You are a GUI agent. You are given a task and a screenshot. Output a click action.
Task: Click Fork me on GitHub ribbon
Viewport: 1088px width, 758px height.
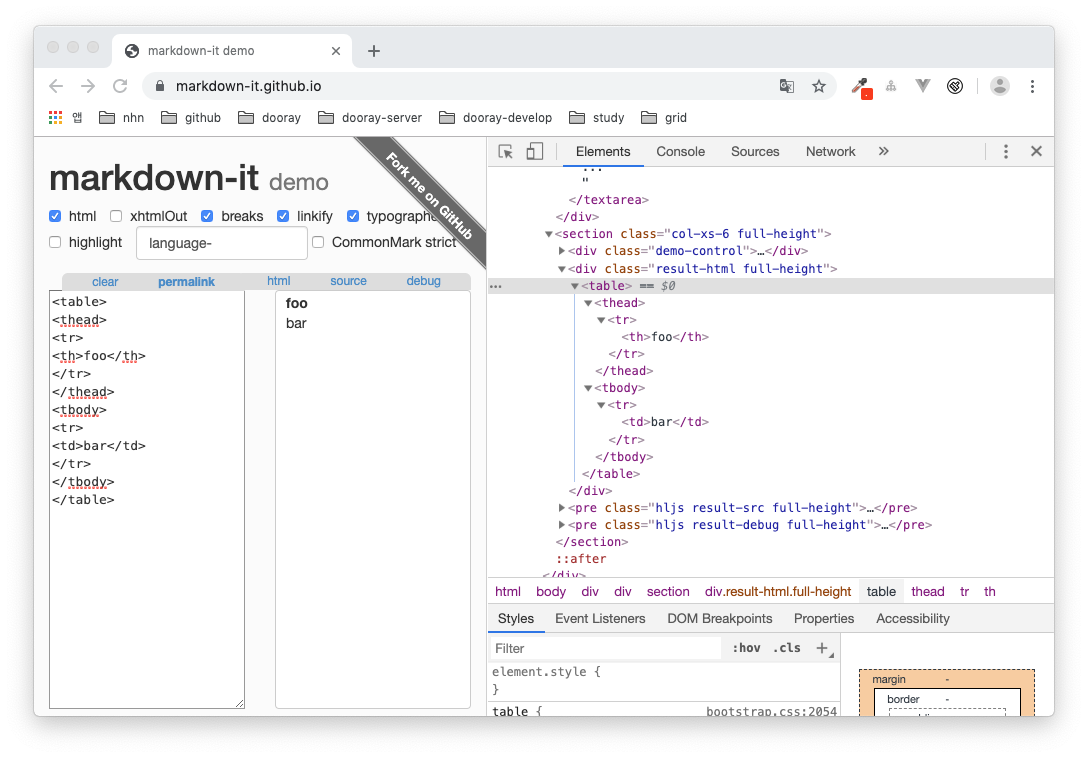pos(429,196)
